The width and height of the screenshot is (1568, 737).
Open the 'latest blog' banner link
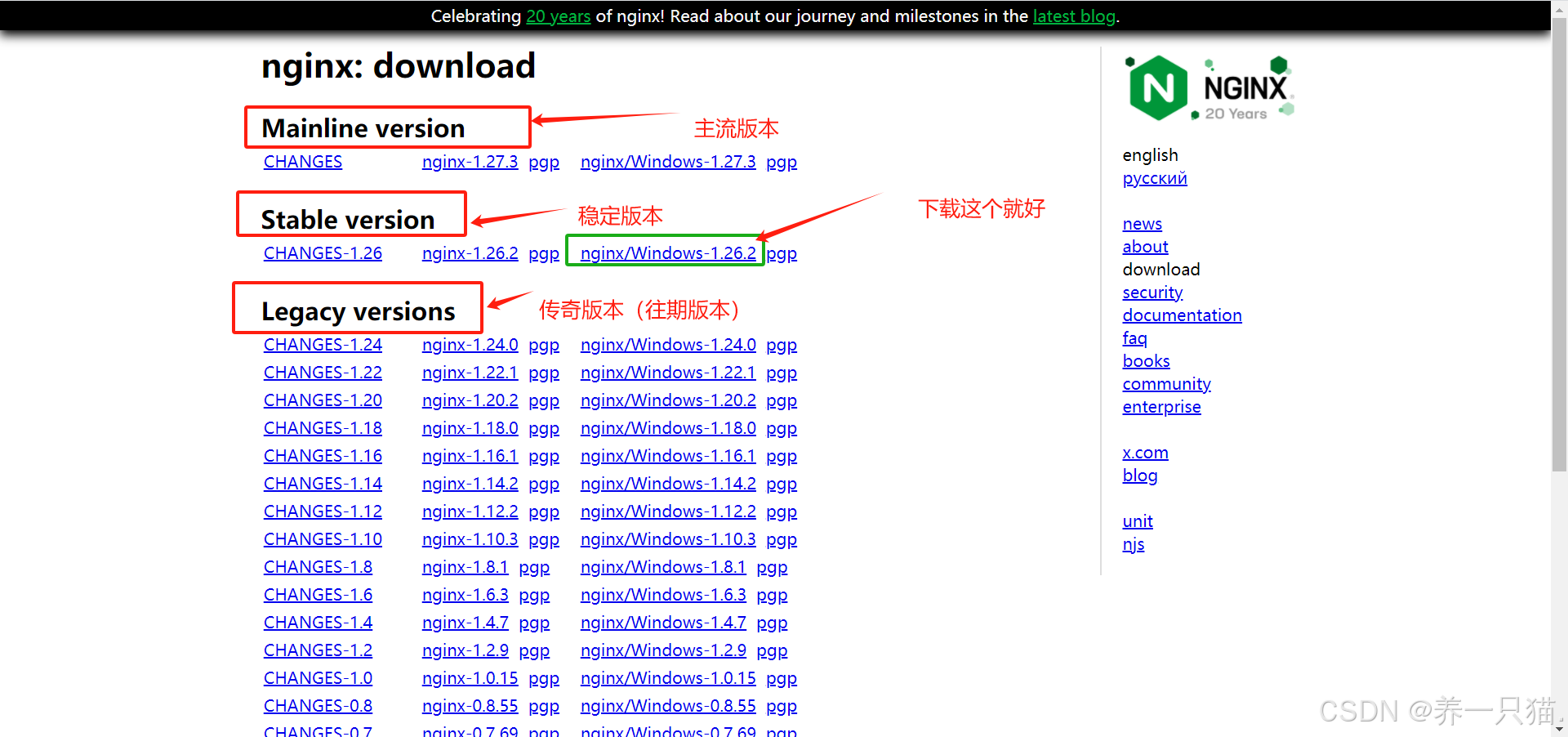pos(1074,16)
